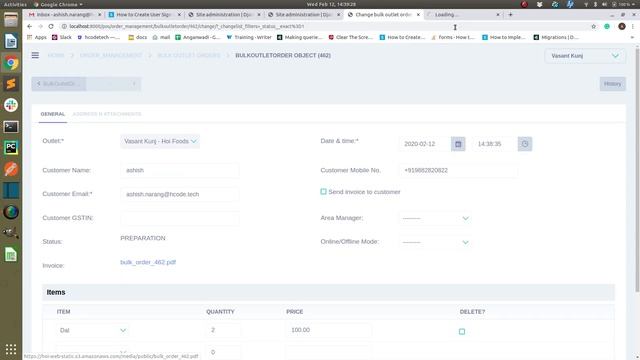Close the Inbox Gmail tab
The width and height of the screenshot is (640, 360).
pyautogui.click(x=99, y=15)
